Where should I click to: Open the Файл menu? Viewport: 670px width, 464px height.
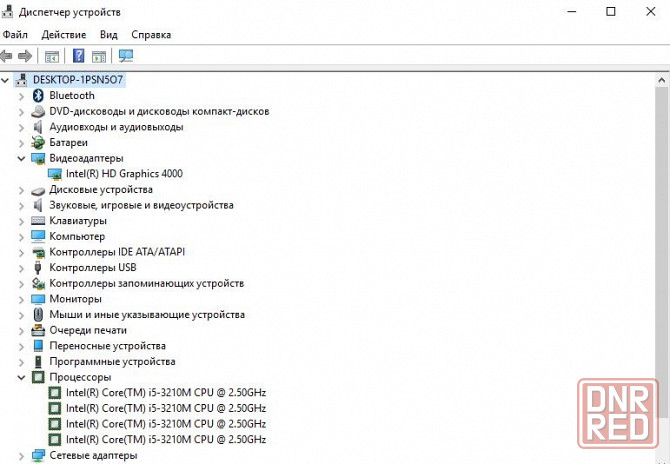(x=15, y=35)
